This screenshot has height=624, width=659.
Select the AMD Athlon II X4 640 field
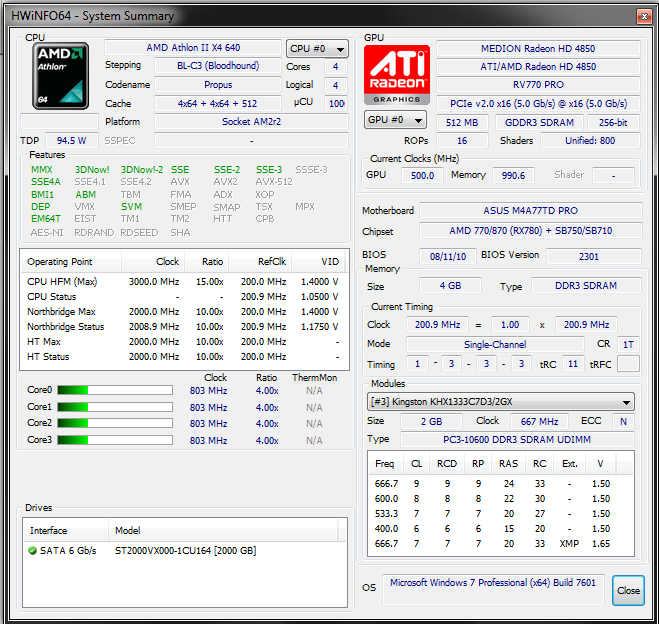coord(193,48)
